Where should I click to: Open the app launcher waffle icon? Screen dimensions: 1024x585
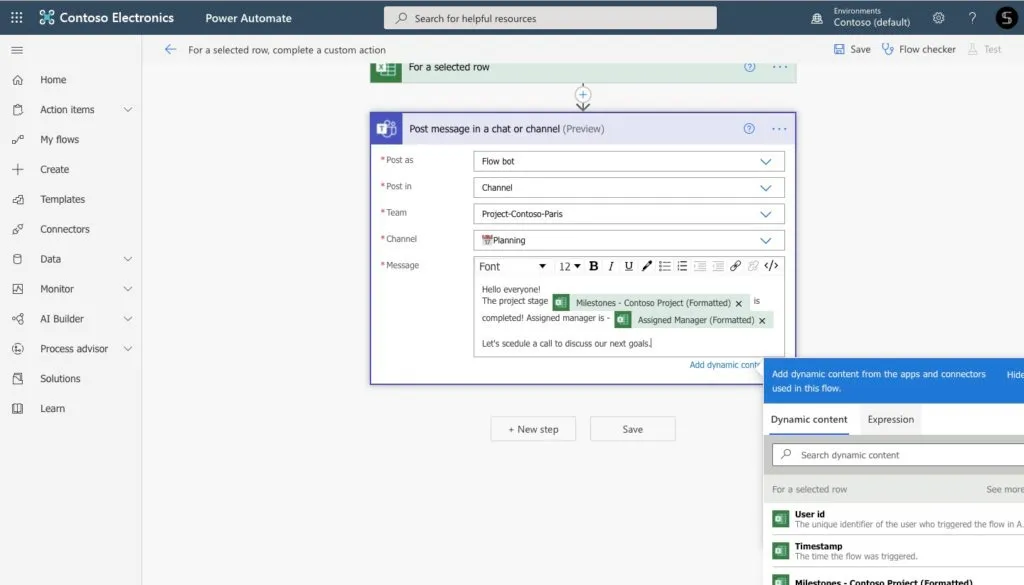click(17, 18)
